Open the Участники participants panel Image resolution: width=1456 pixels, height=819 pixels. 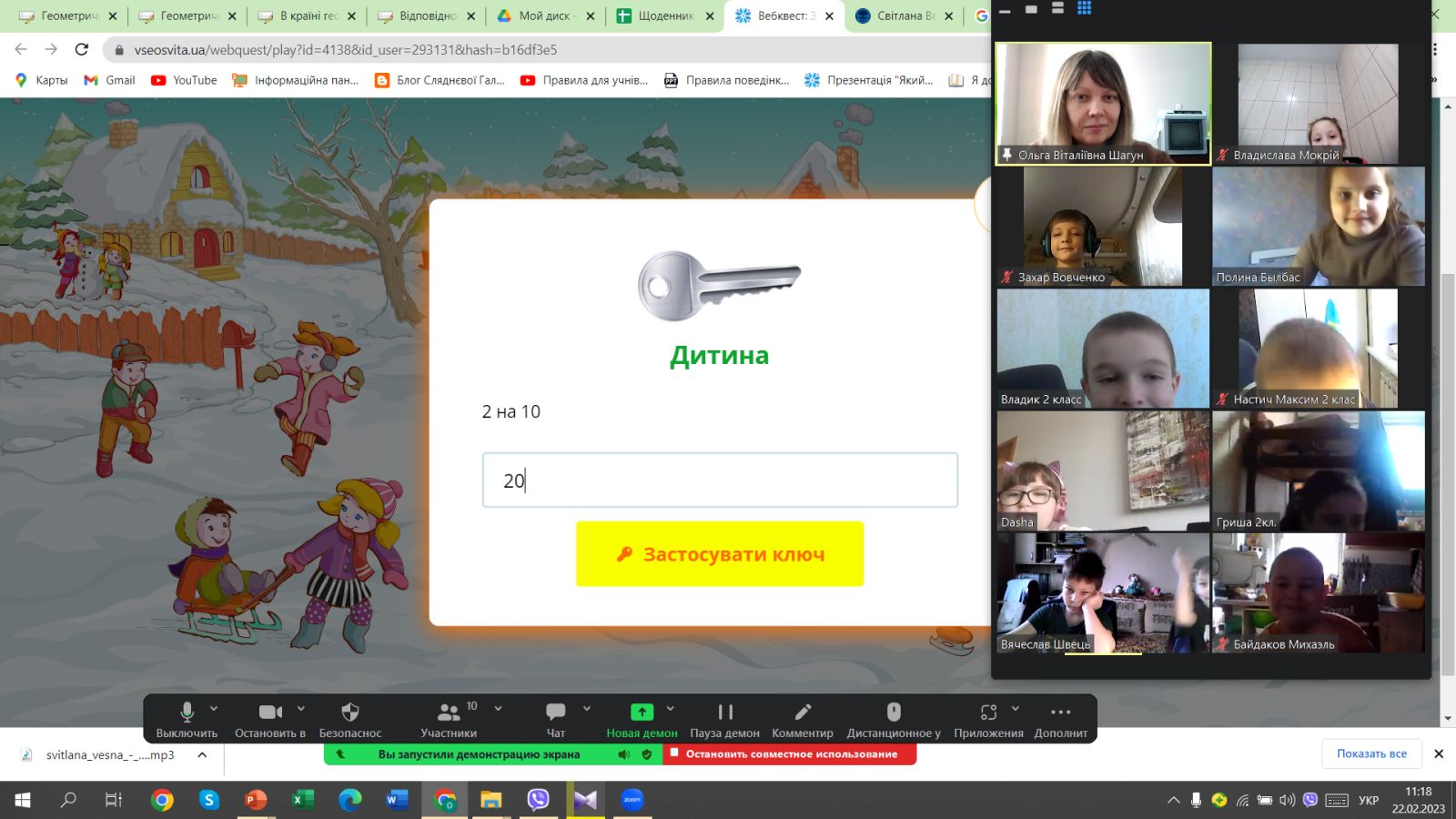(449, 713)
